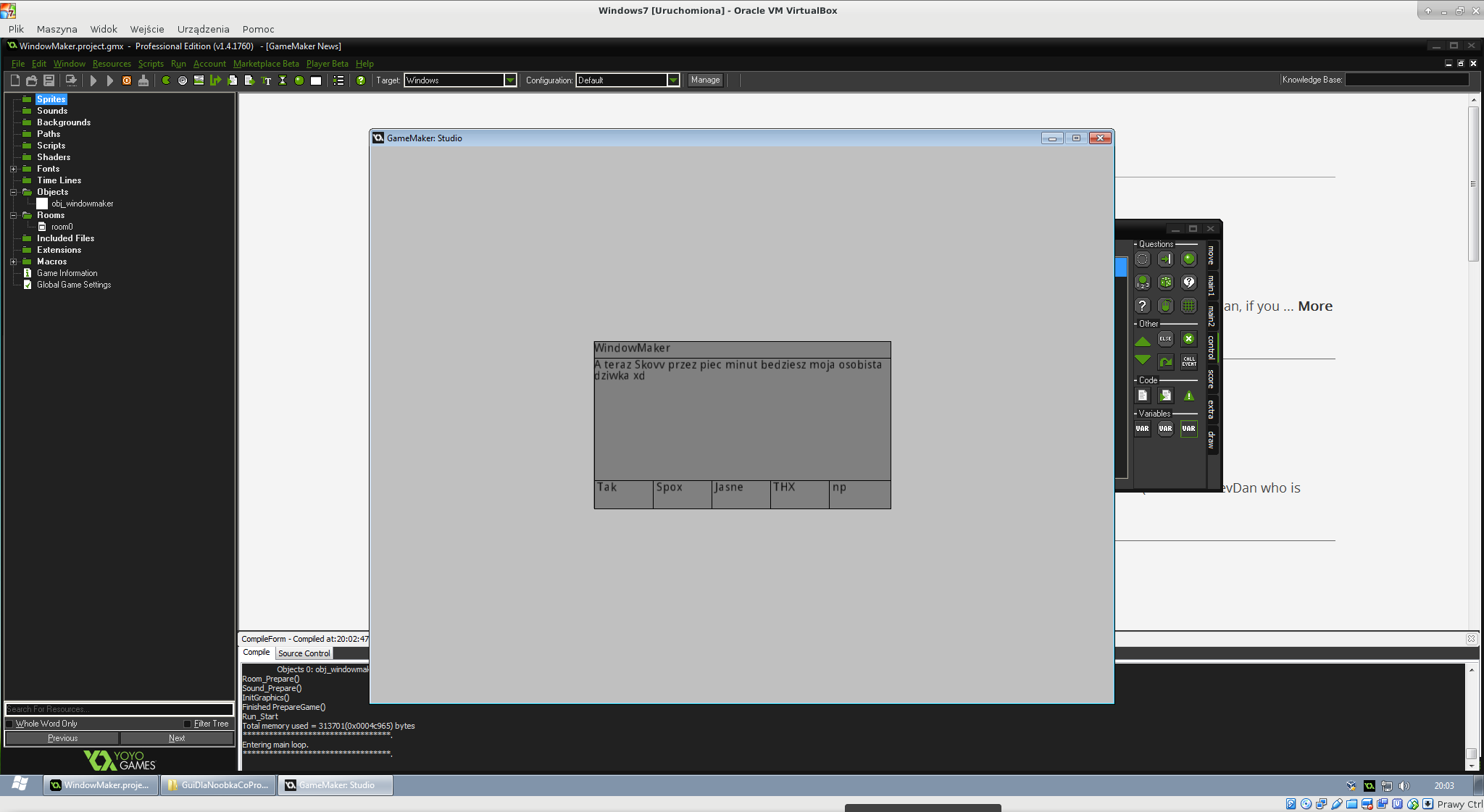1484x812 pixels.
Task: Click the Stop game orange icon
Action: pos(127,80)
